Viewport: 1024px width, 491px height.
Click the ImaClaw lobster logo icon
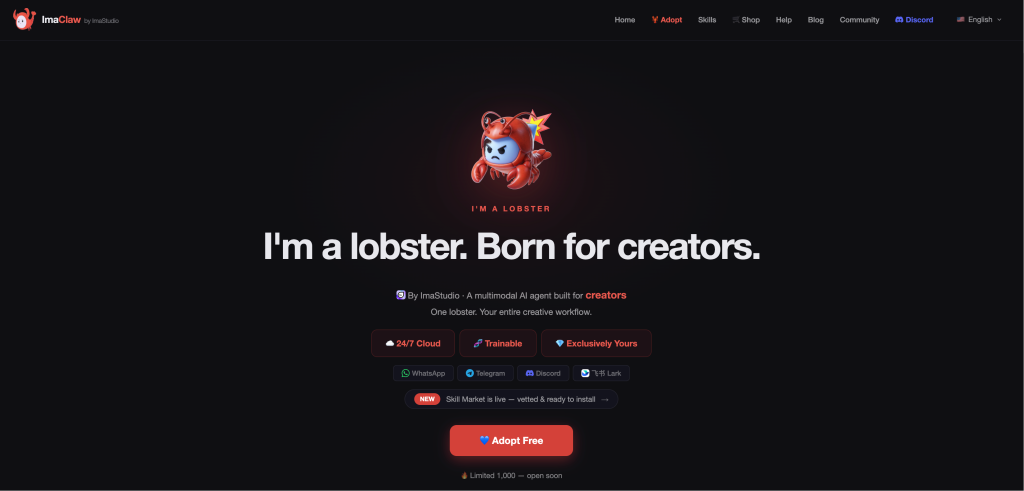[24, 19]
